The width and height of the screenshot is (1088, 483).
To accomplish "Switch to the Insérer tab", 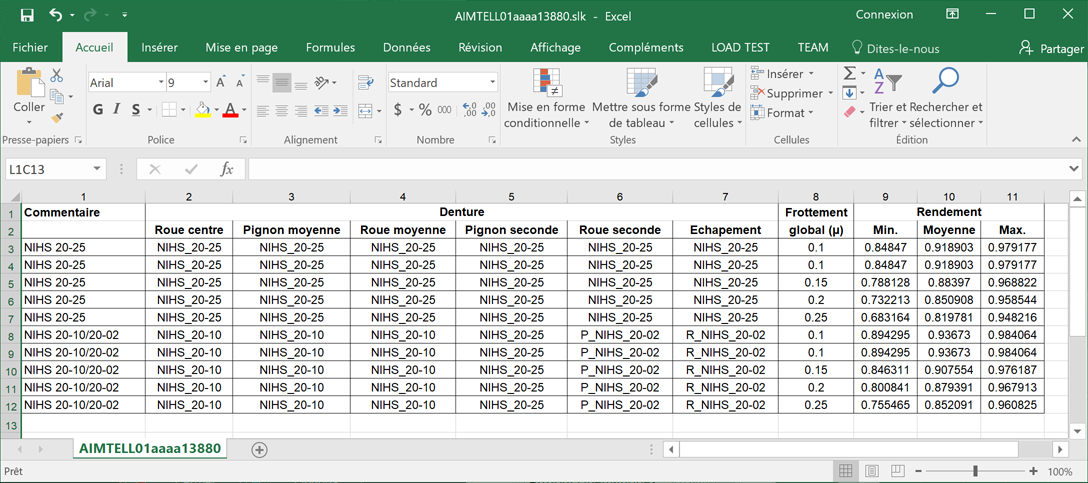I will coord(160,48).
